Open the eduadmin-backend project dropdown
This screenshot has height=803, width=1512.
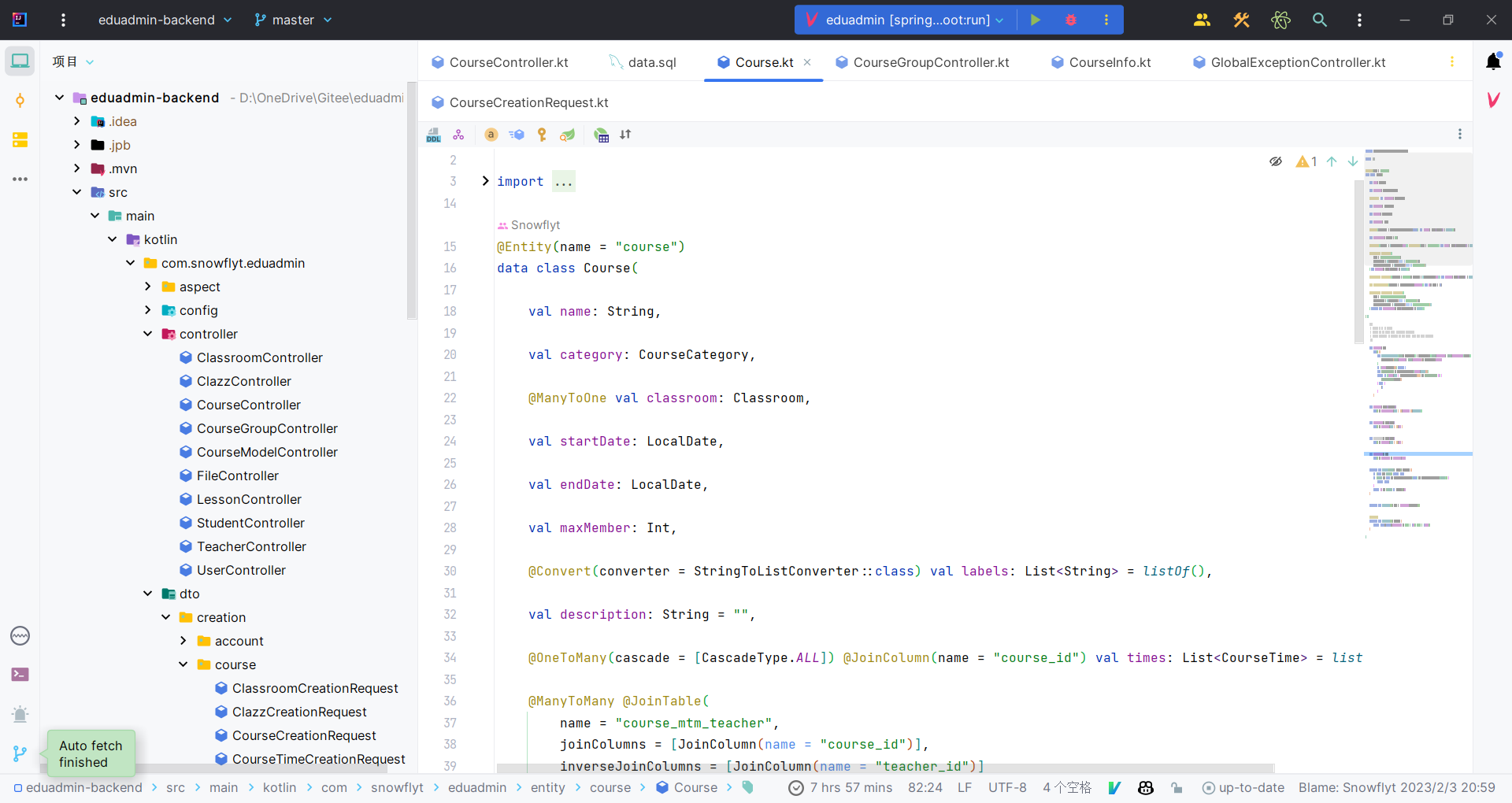[x=165, y=20]
